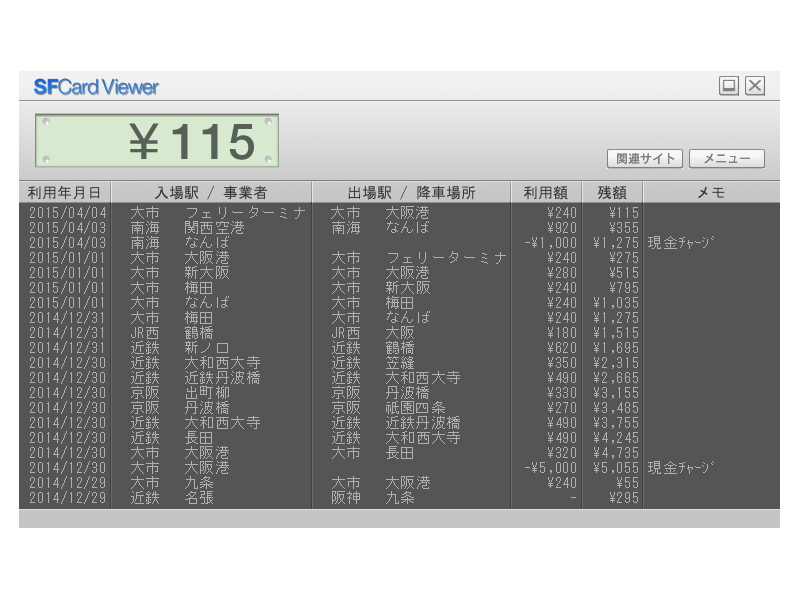Select entry station フェリーターミナ in first row
This screenshot has width=800, height=600.
tap(245, 213)
